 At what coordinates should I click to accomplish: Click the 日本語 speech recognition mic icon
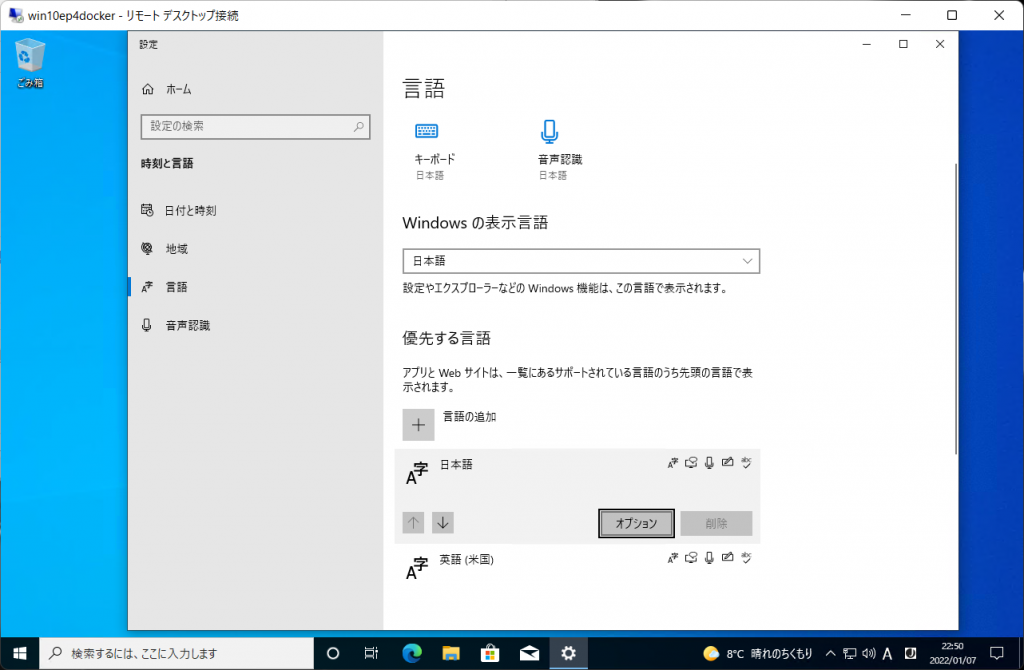pos(709,463)
